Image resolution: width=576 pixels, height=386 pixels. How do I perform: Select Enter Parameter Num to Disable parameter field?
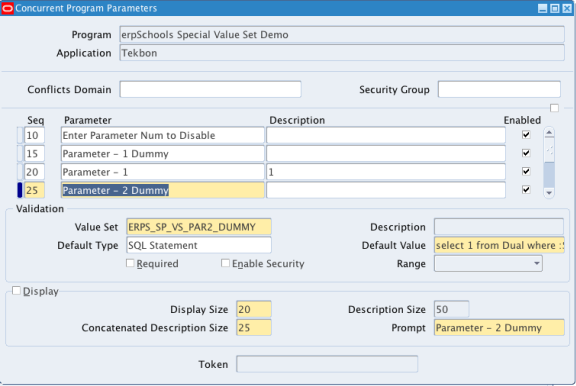coord(162,135)
